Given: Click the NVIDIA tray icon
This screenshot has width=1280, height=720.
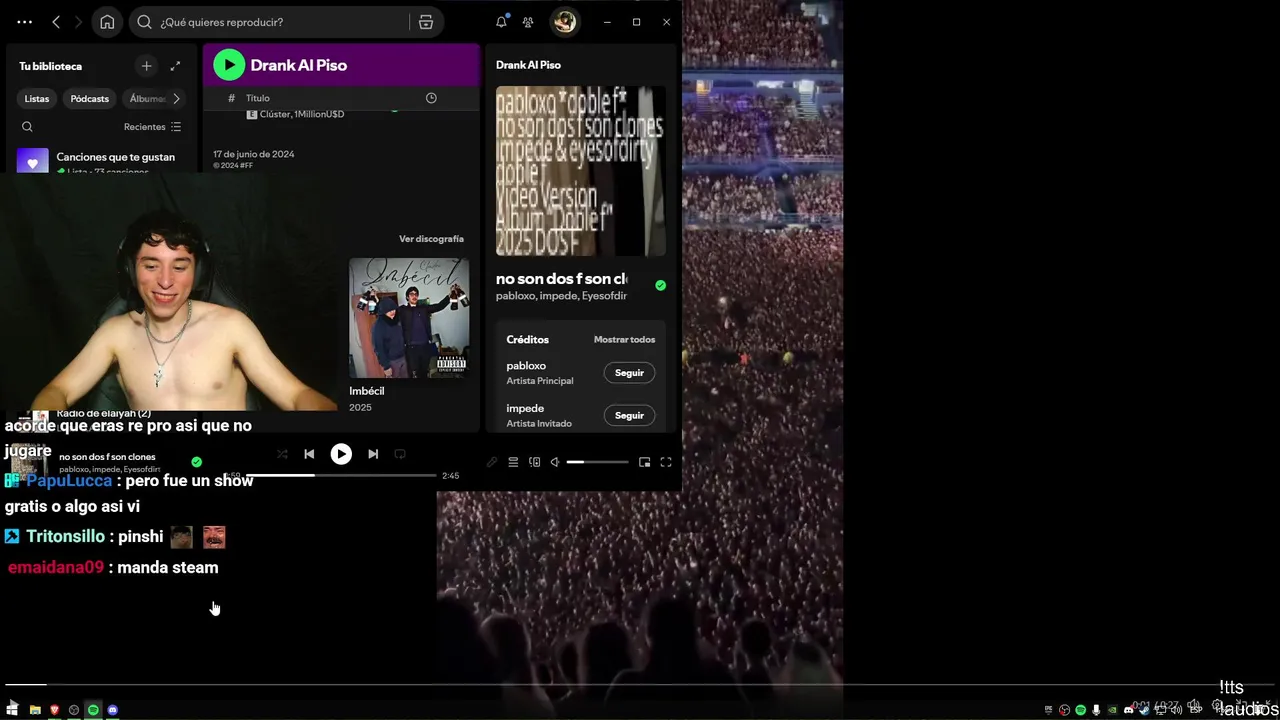Looking at the screenshot, I should (x=1113, y=710).
